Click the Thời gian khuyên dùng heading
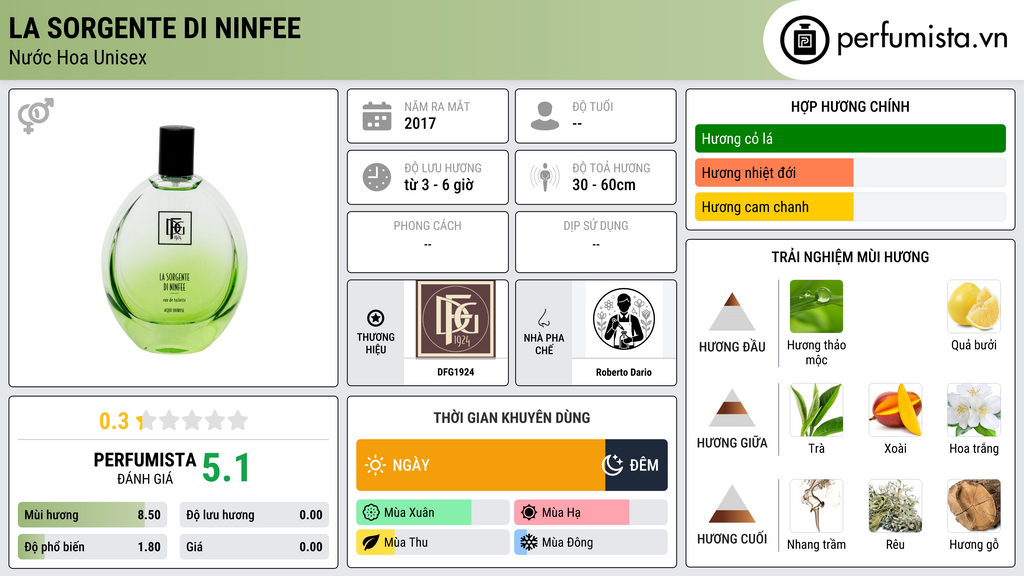This screenshot has height=576, width=1024. tap(512, 417)
